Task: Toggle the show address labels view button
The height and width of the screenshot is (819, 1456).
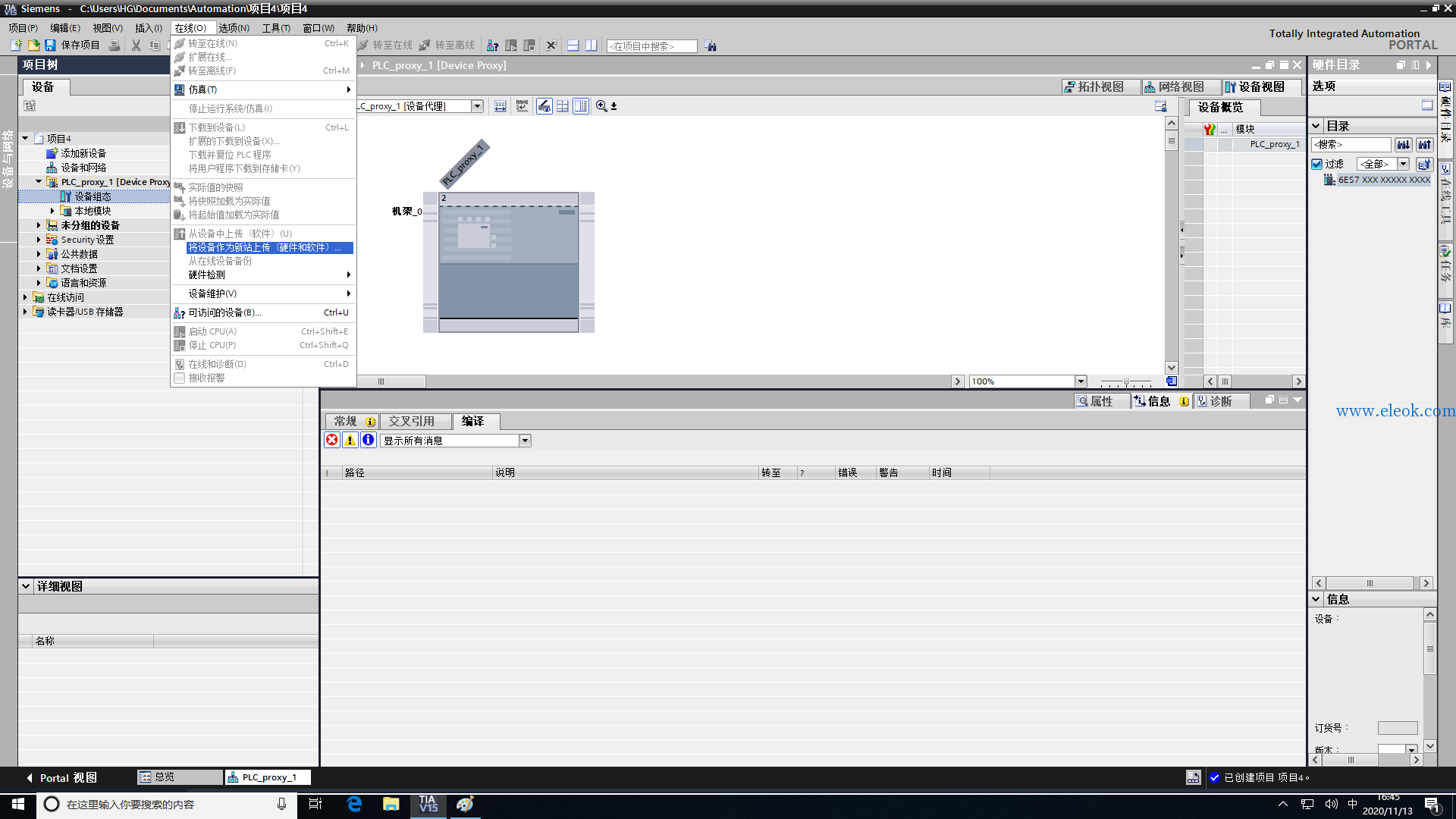Action: pos(544,106)
